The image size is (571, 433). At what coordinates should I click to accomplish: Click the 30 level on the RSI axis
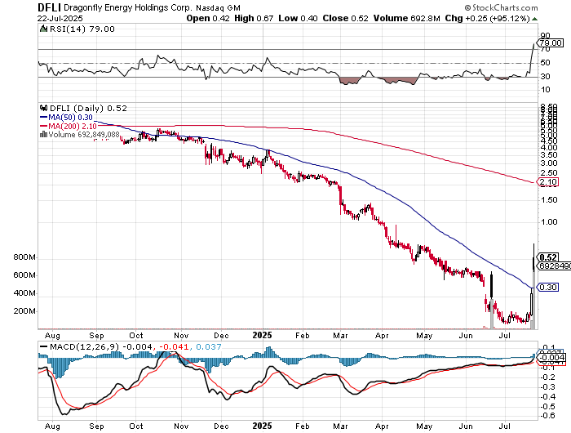click(546, 76)
